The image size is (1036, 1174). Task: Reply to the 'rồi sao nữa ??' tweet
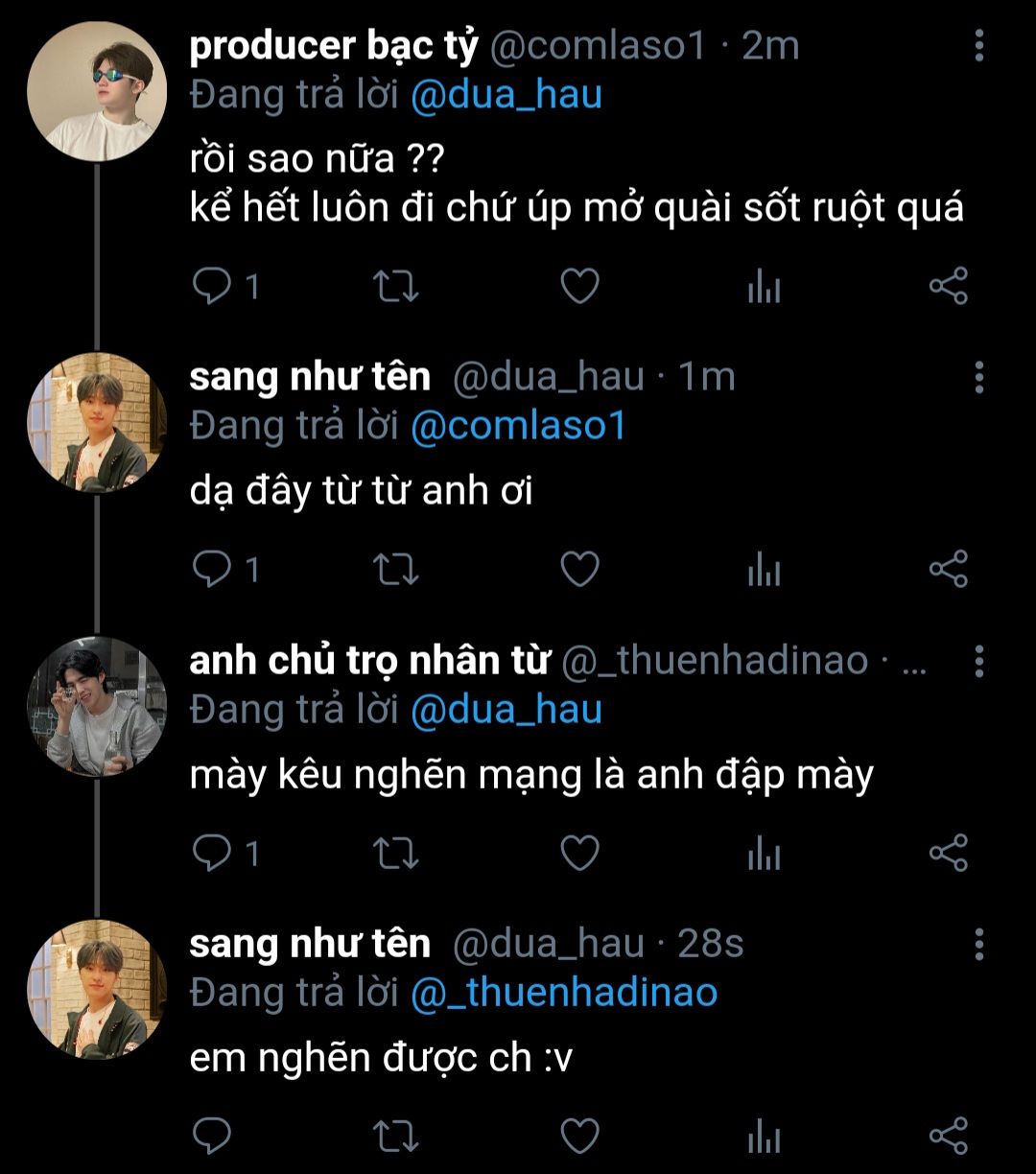(211, 286)
